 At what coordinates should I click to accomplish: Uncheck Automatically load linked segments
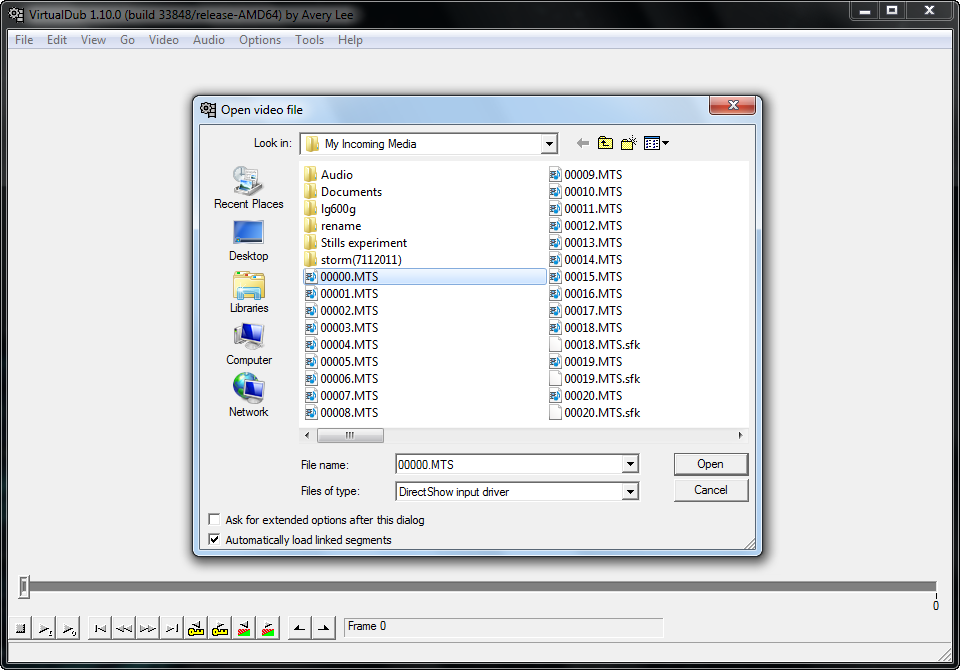[x=214, y=540]
